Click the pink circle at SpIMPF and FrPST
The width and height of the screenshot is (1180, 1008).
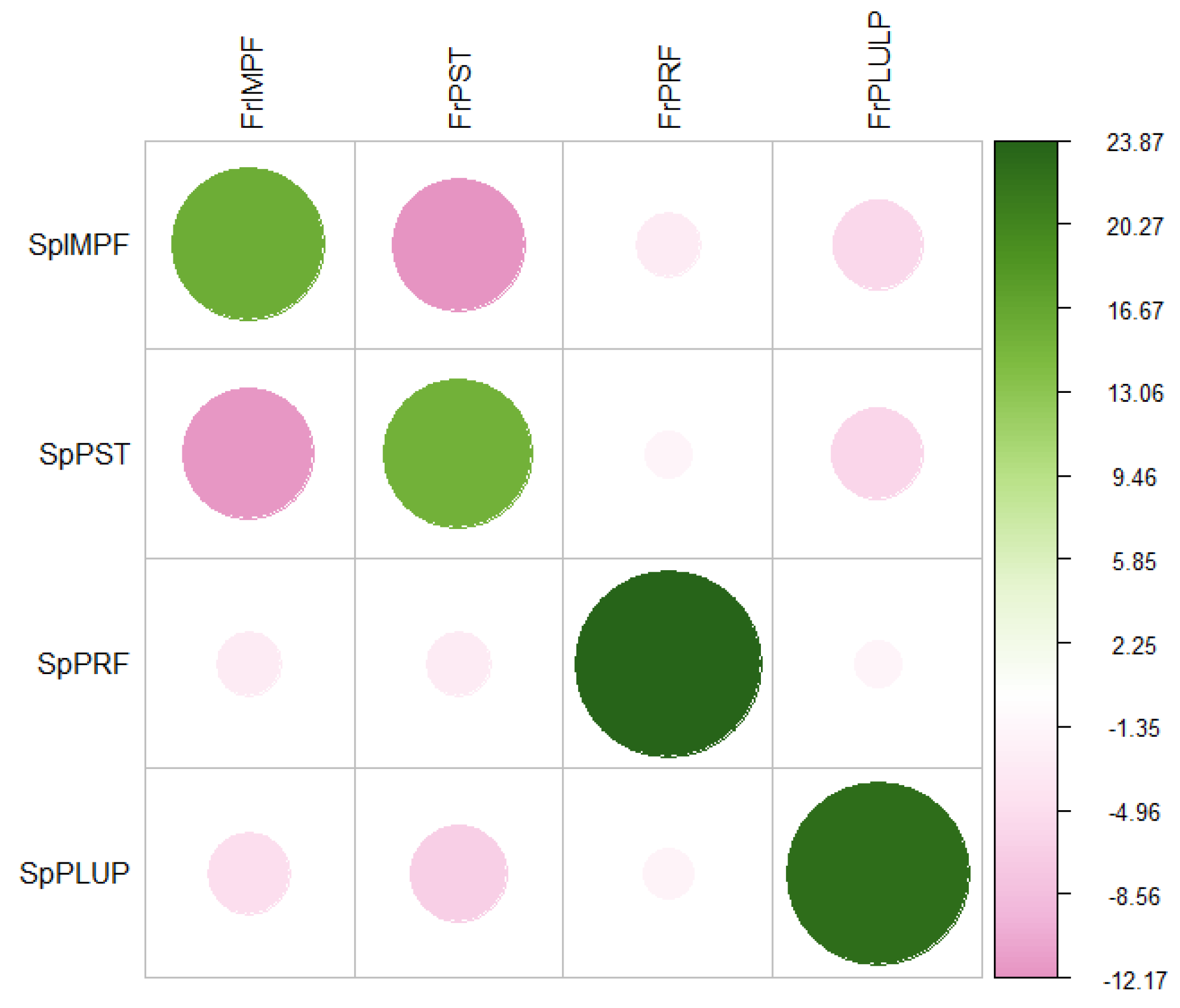click(459, 245)
